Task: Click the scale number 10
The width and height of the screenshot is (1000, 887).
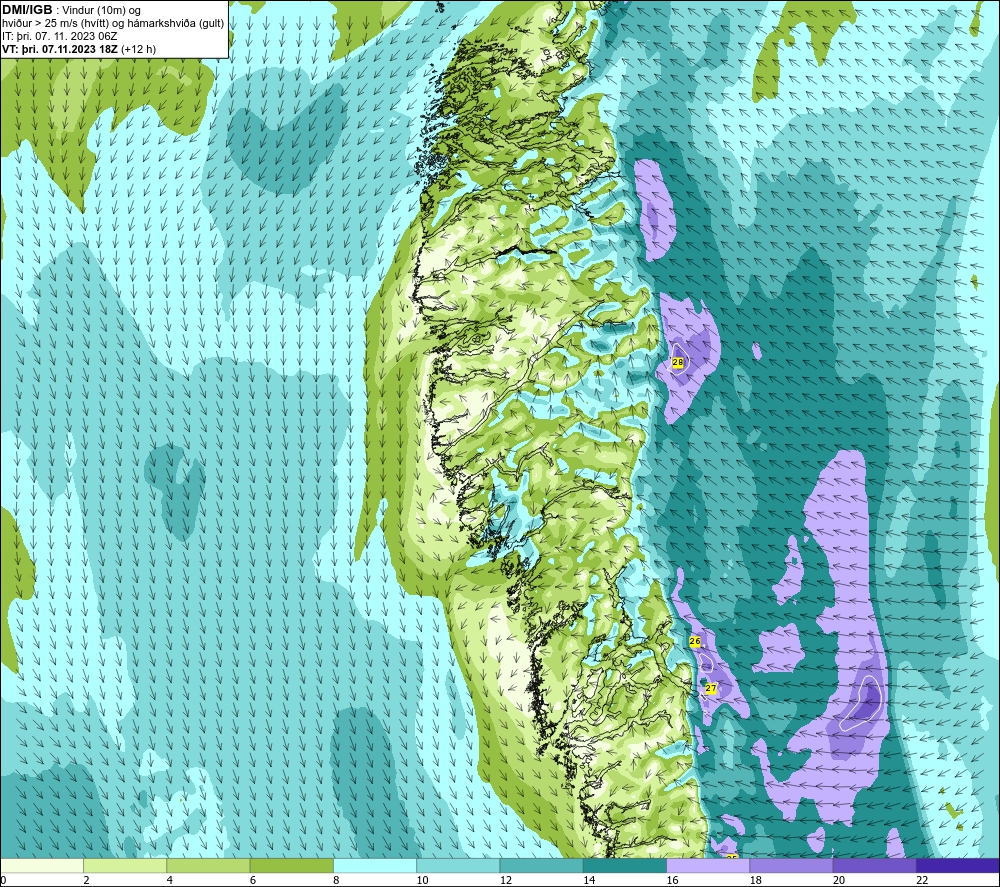Action: click(422, 881)
